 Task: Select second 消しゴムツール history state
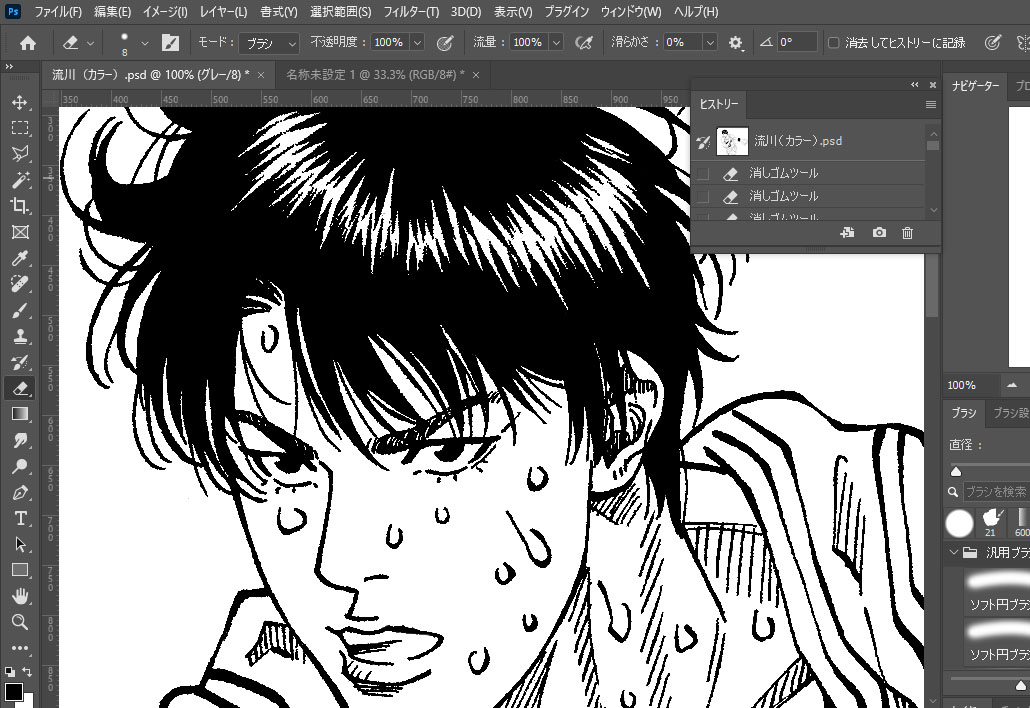point(809,196)
